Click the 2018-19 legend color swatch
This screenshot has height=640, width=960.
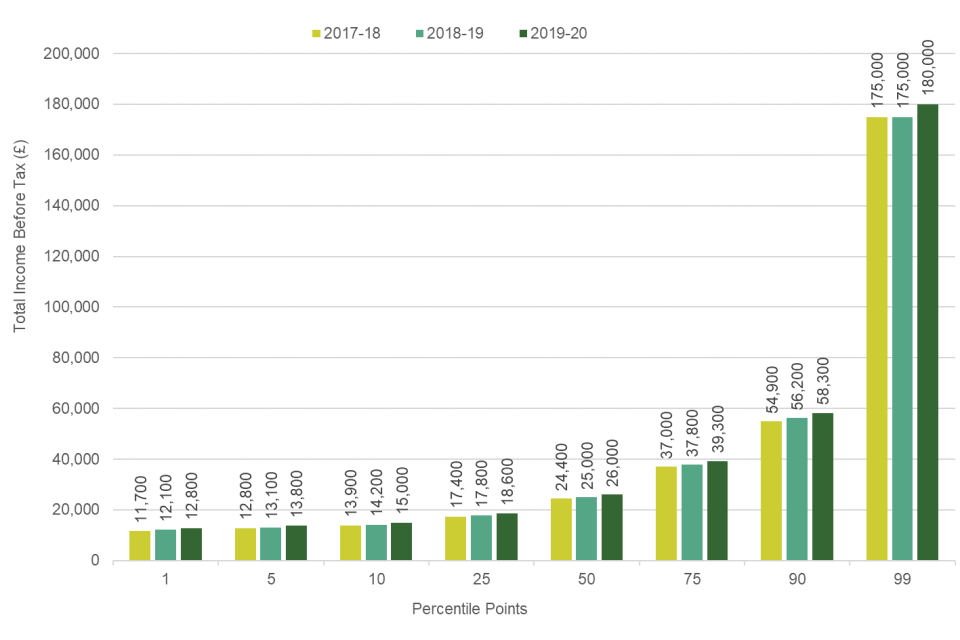pos(420,33)
